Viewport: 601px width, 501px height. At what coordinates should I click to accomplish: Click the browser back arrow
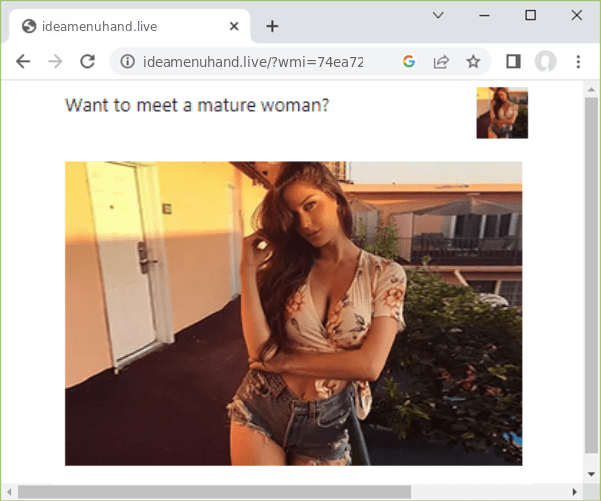(x=23, y=61)
